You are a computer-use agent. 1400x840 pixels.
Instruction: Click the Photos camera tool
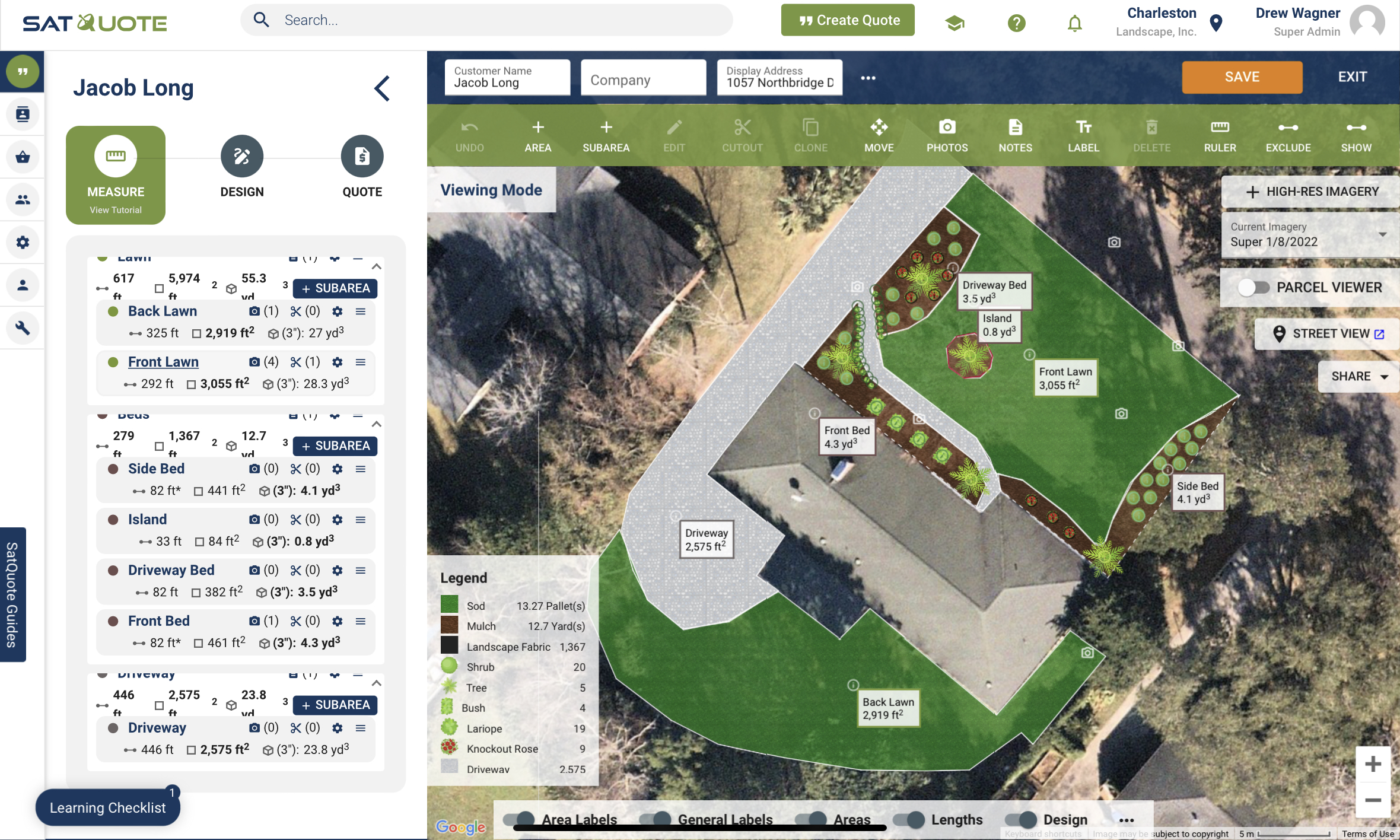(x=947, y=135)
